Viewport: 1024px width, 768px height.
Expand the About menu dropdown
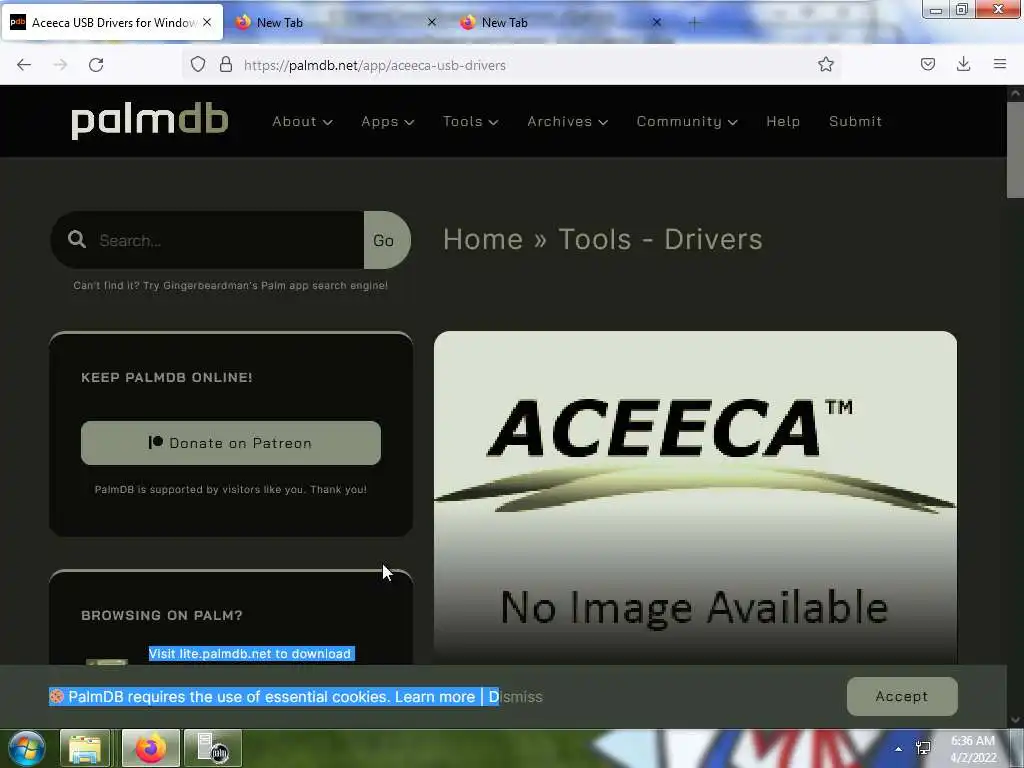point(302,121)
